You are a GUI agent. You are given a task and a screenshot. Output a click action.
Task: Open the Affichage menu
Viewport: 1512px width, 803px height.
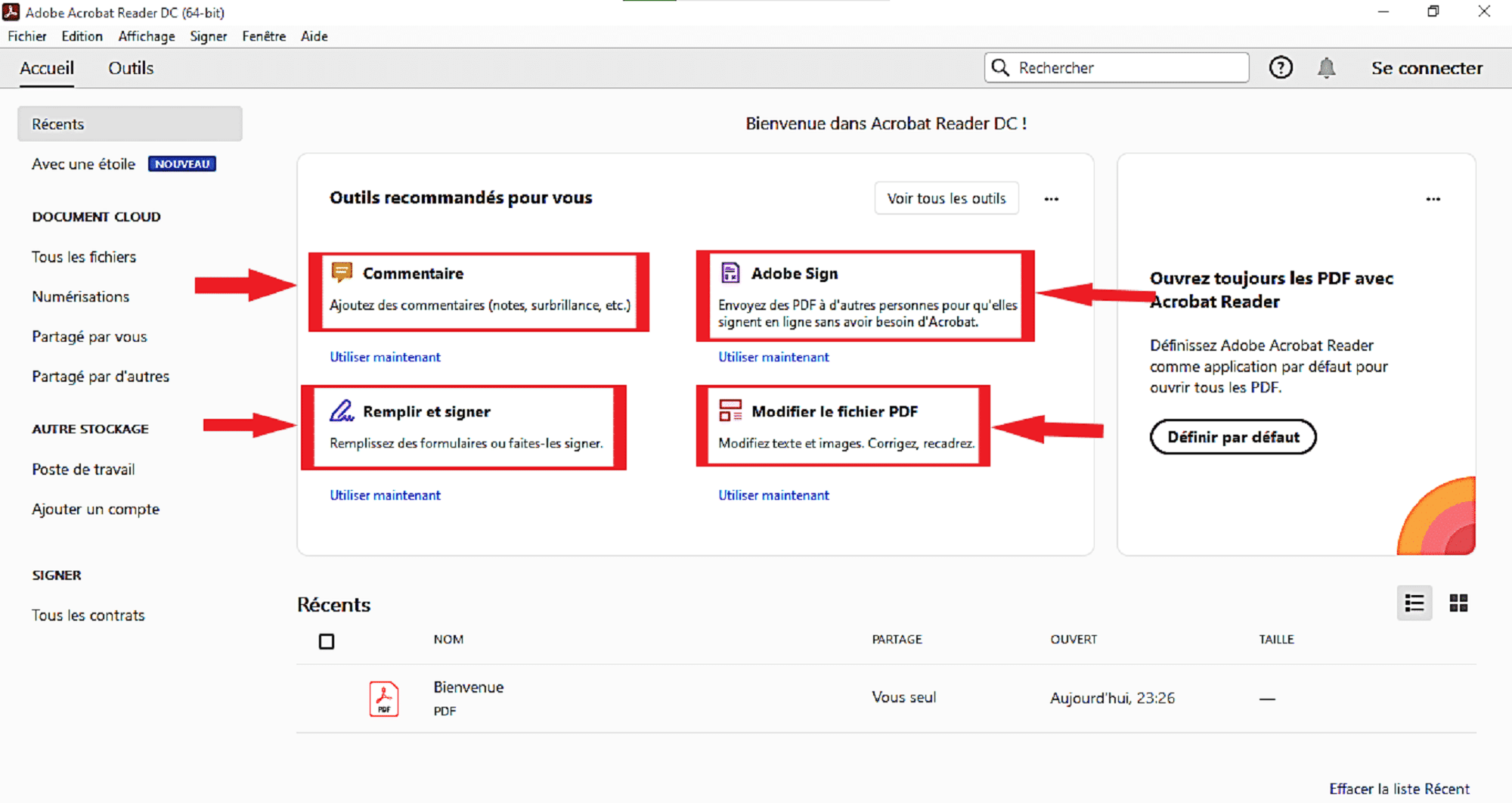click(x=147, y=36)
